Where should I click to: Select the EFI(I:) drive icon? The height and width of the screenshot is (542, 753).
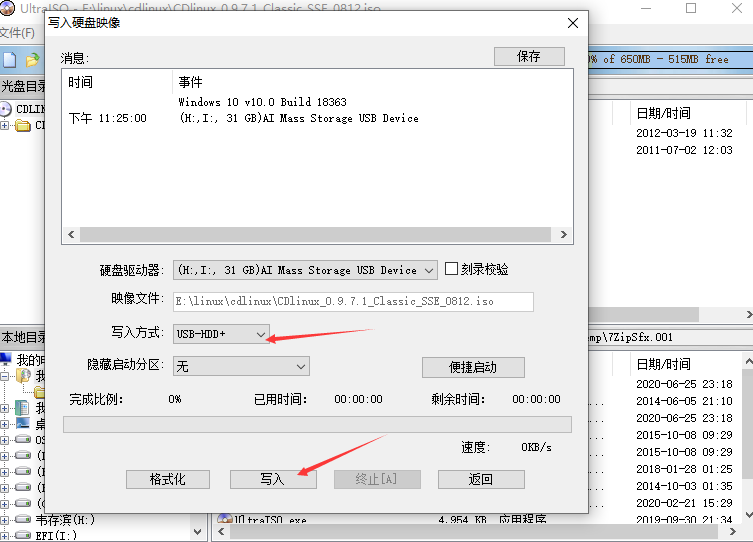[x=23, y=535]
